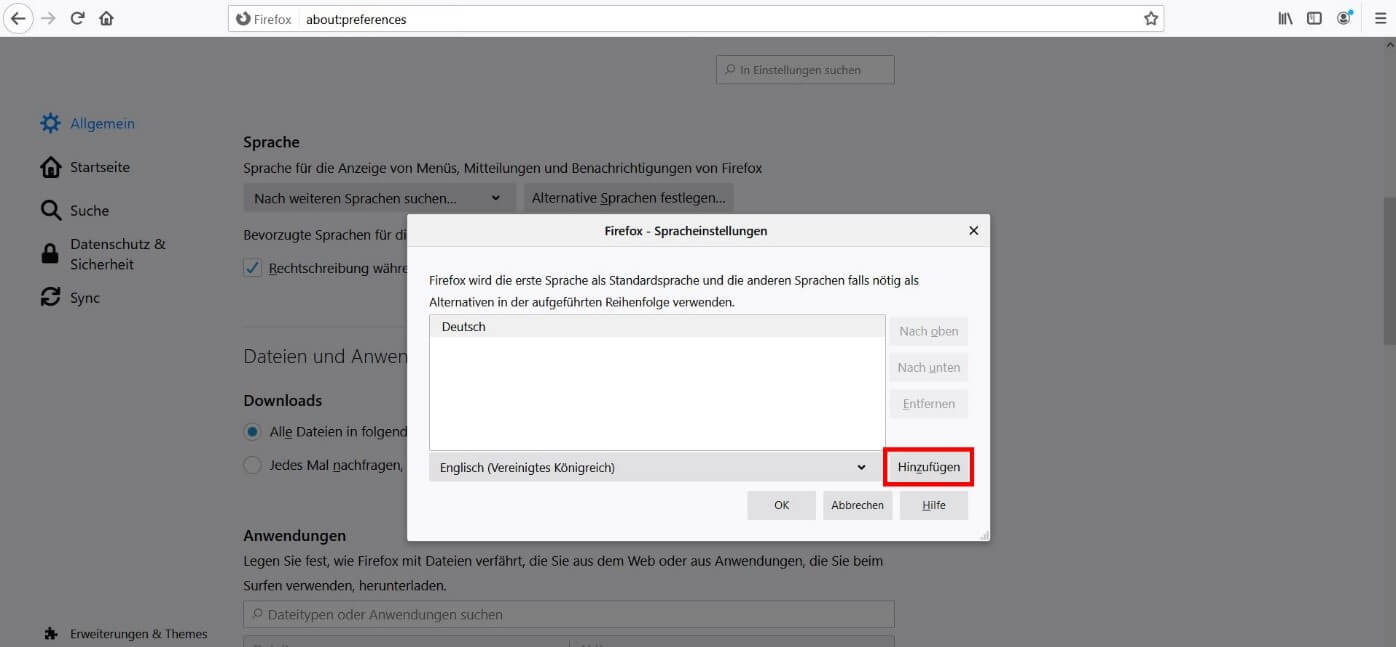Toggle the sidebar icon in the toolbar

coord(1315,18)
